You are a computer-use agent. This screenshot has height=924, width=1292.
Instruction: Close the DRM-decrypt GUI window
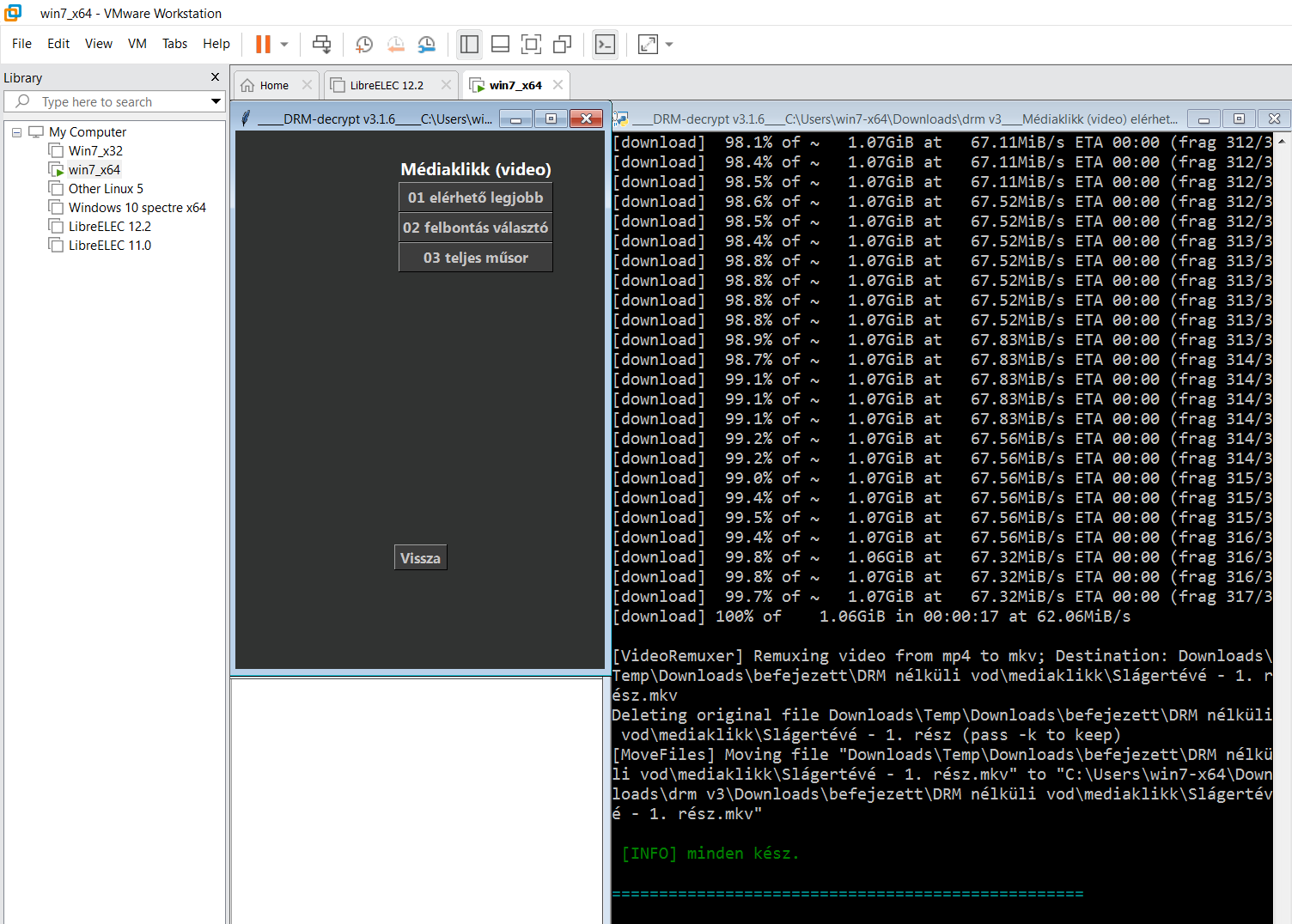coord(586,119)
